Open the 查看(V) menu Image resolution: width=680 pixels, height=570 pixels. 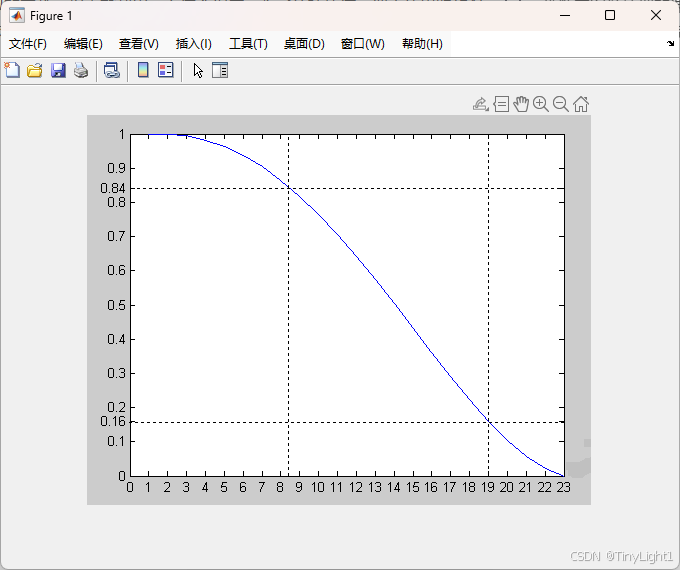click(139, 44)
